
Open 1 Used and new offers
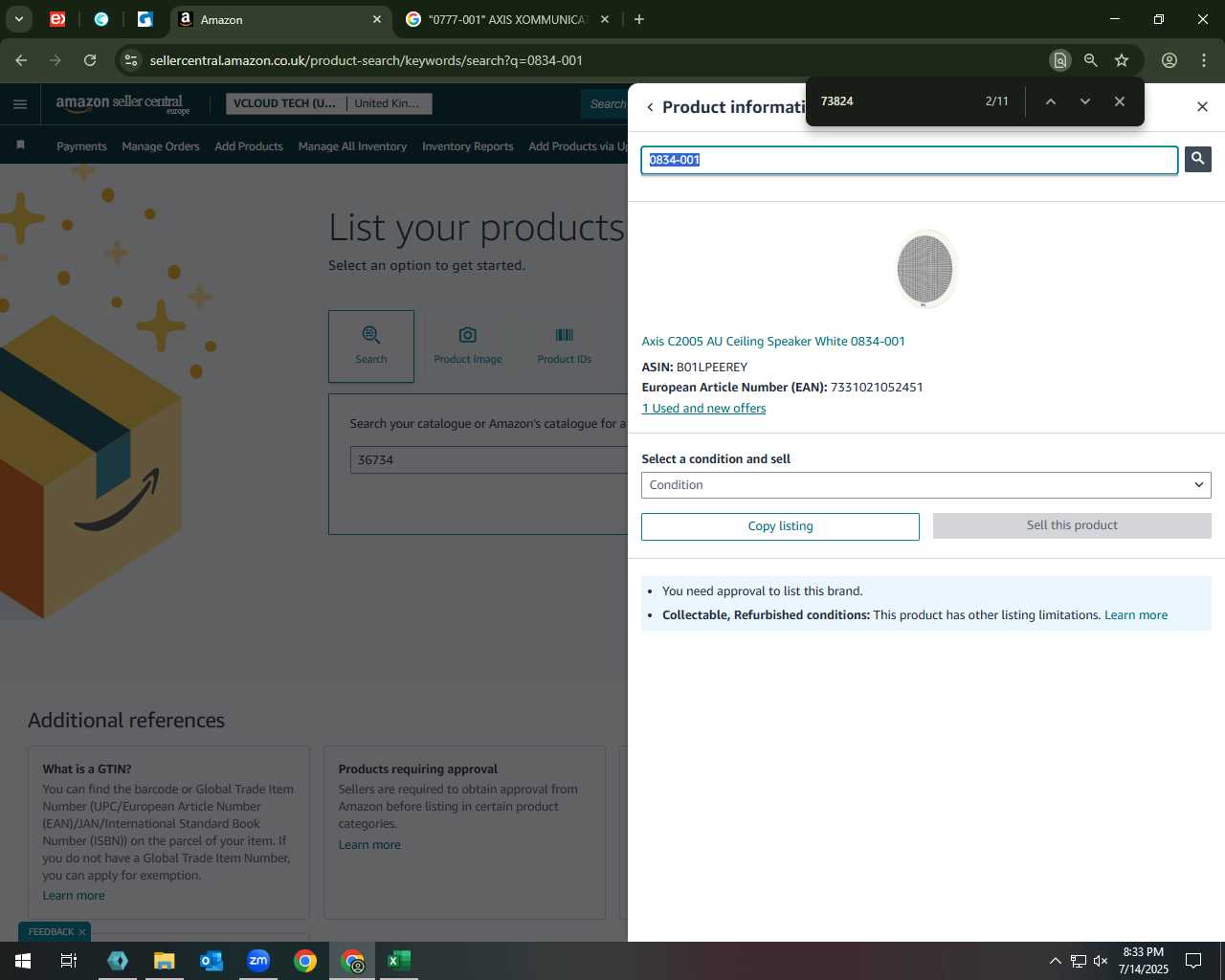(703, 408)
